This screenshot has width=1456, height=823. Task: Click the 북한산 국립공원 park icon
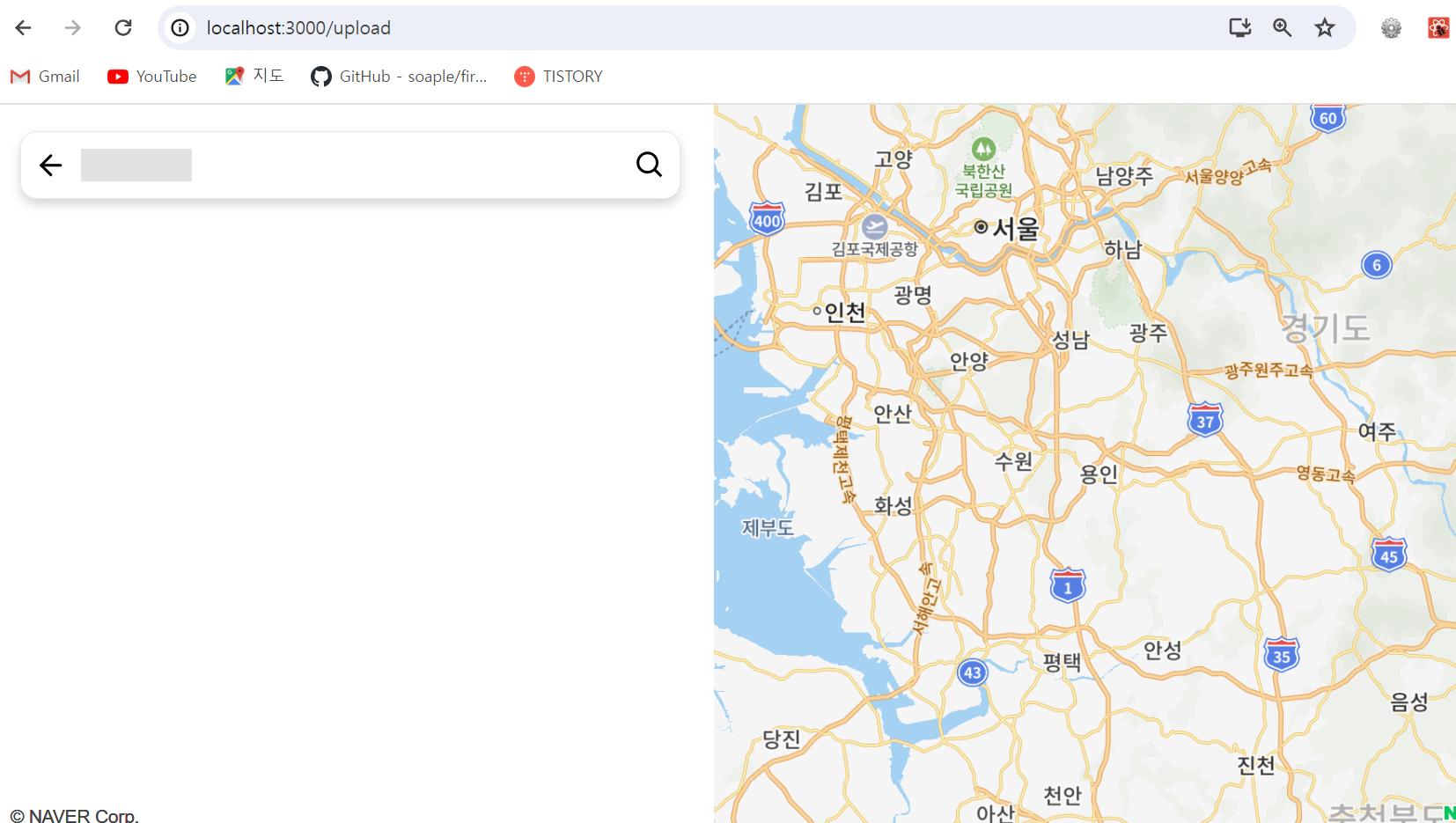point(983,149)
